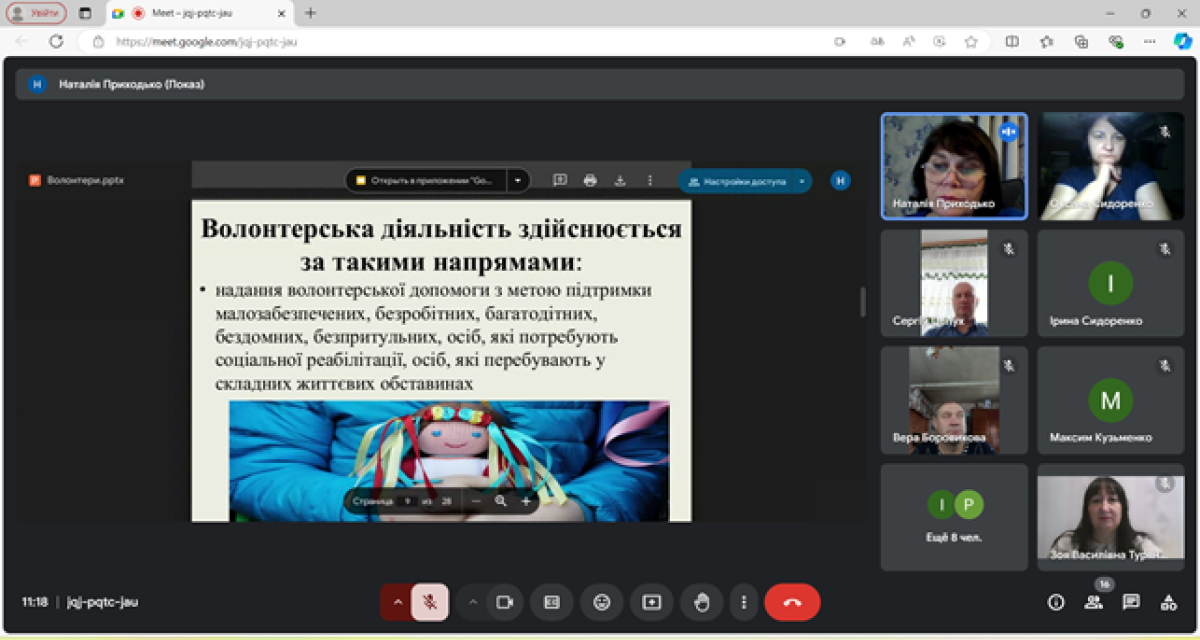
Task: Open the meeting details info icon
Action: (x=1055, y=602)
